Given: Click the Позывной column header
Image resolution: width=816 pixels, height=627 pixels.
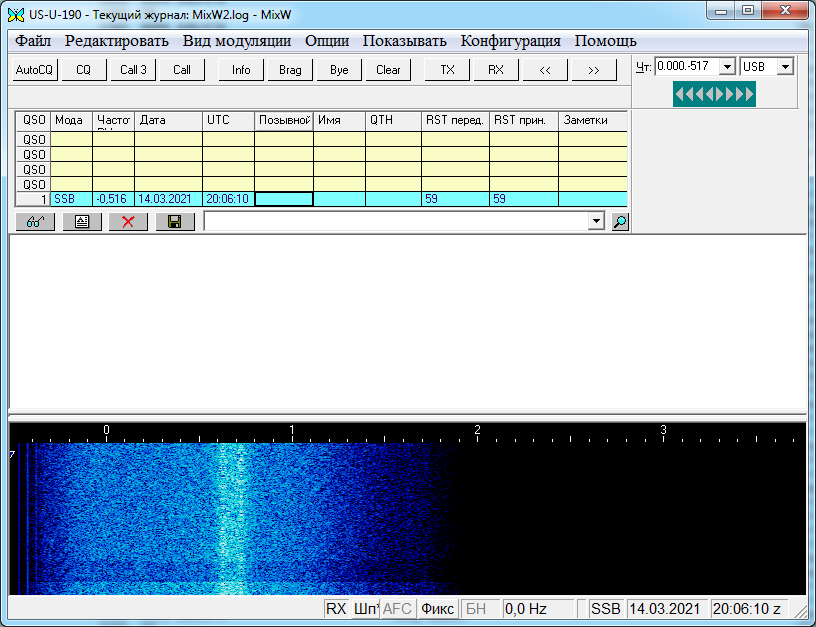Looking at the screenshot, I should [x=284, y=120].
